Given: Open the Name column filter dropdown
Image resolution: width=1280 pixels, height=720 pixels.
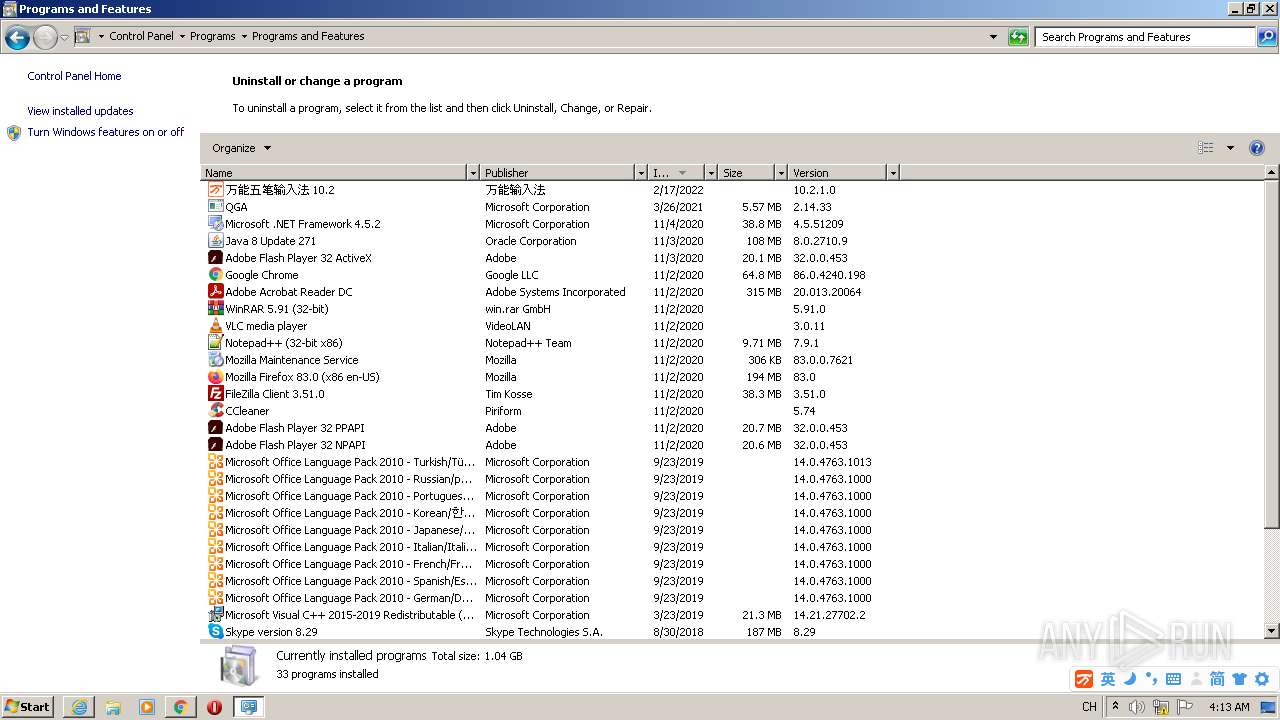Looking at the screenshot, I should 473,173.
